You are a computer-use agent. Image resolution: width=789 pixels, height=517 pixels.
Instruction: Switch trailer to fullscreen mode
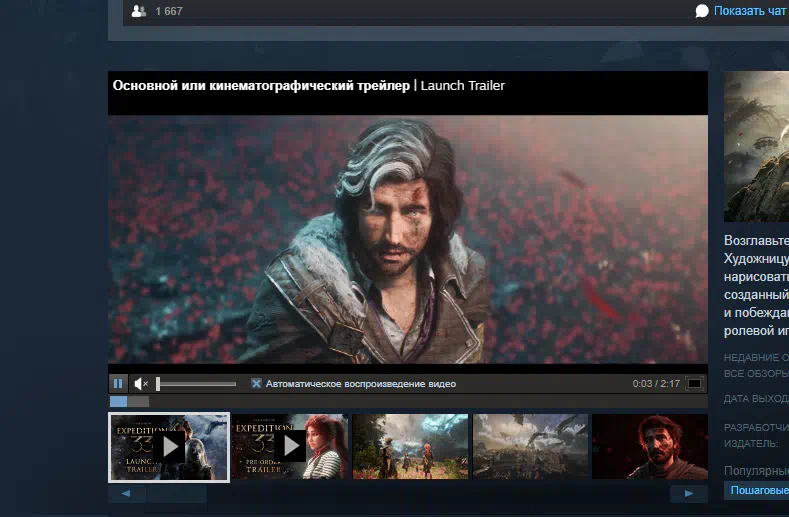(694, 384)
